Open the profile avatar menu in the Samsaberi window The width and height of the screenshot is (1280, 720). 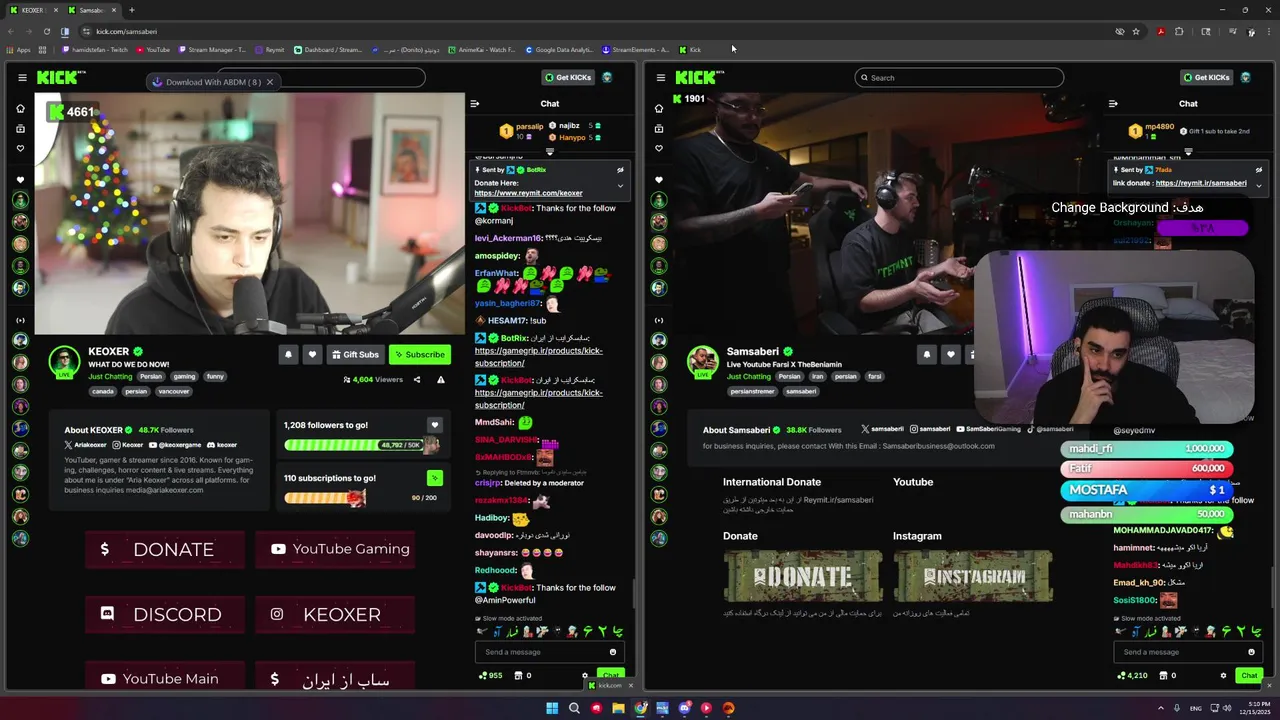(1245, 77)
